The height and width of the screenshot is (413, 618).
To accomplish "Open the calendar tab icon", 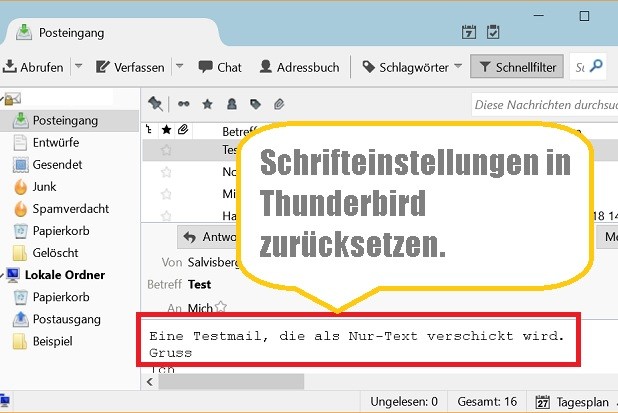I will [469, 32].
